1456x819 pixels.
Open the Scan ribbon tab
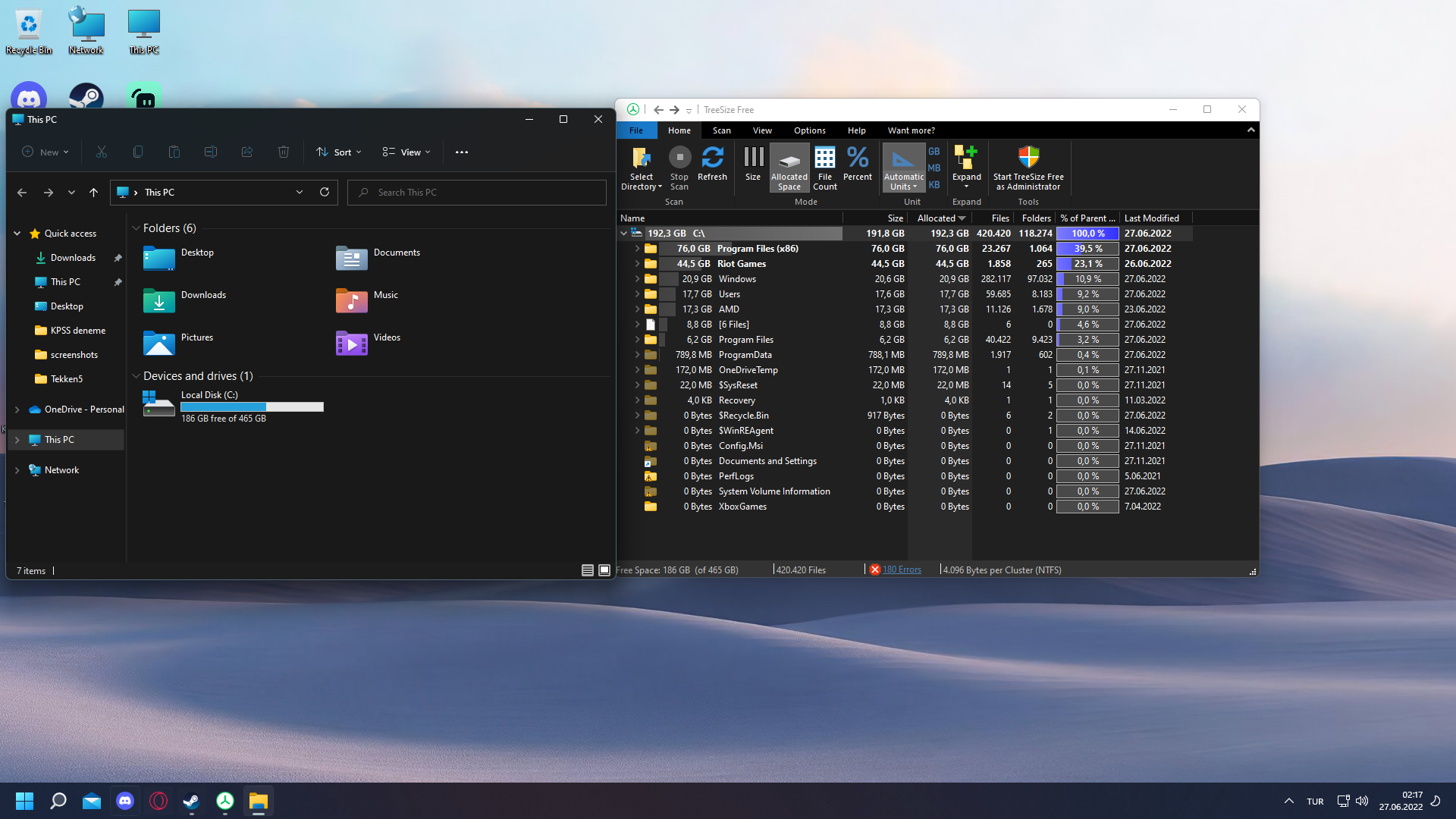point(721,130)
